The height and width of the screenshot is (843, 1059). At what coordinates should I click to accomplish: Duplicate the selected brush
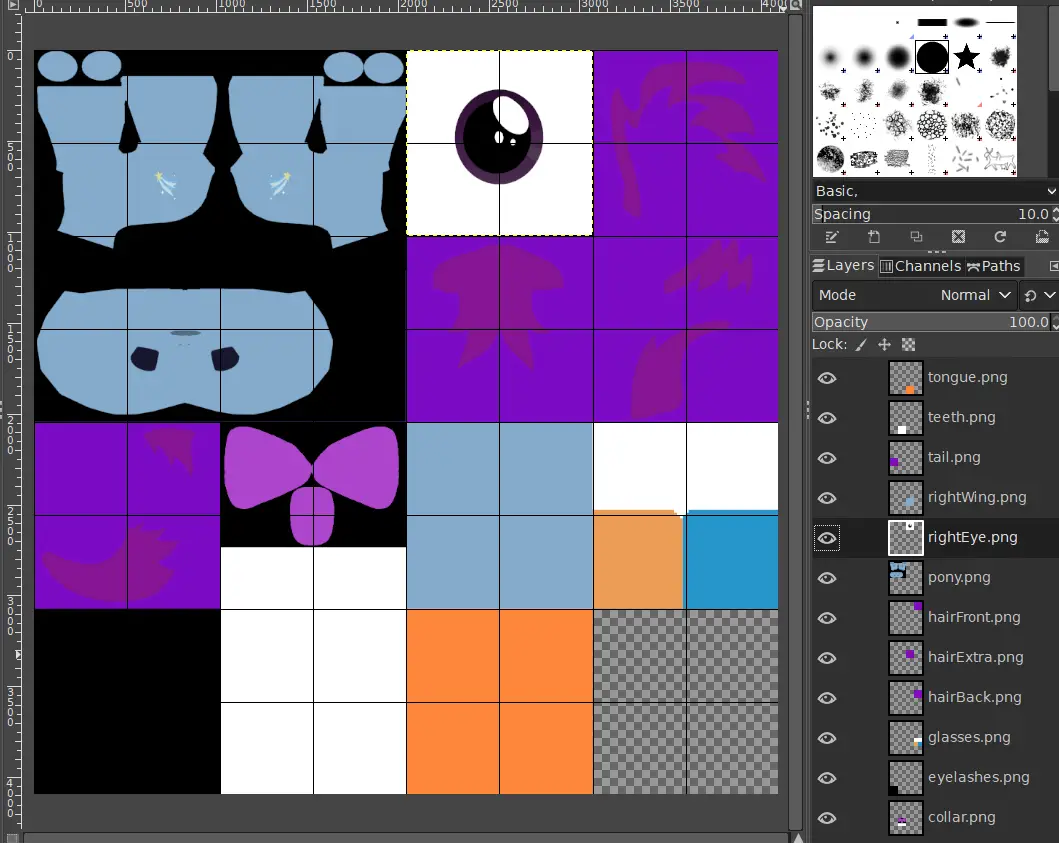coord(916,237)
